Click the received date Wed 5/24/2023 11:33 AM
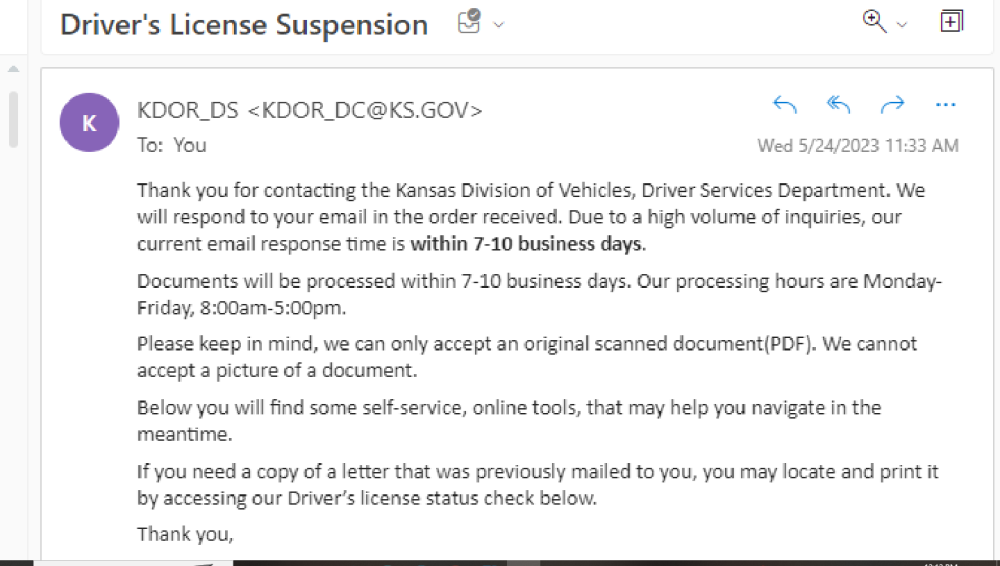Screen dimensions: 1000x566 [858, 146]
